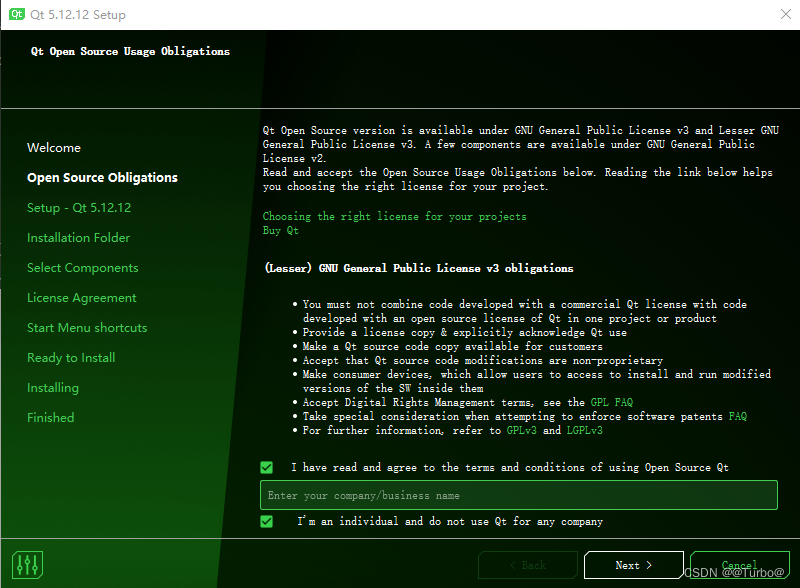Select the Select Components step
This screenshot has height=588, width=800.
click(x=83, y=268)
